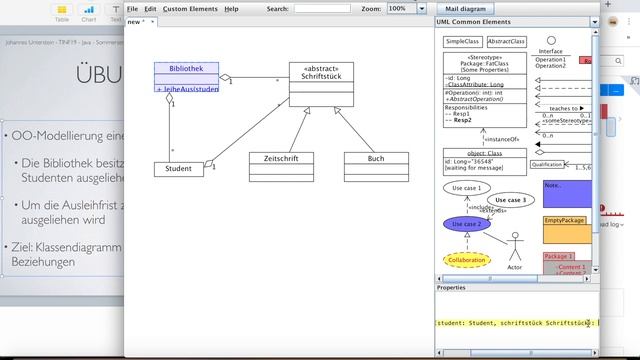This screenshot has width=640, height=360.
Task: Open the Edit menu
Action: coord(150,9)
